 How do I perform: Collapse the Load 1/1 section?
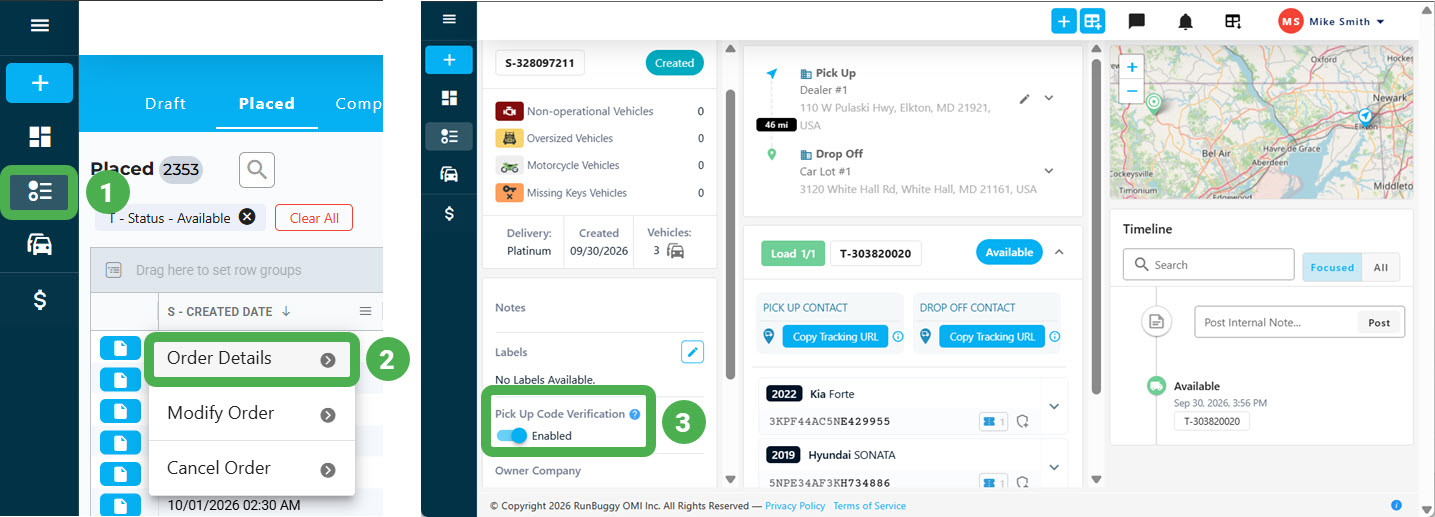tap(1059, 253)
